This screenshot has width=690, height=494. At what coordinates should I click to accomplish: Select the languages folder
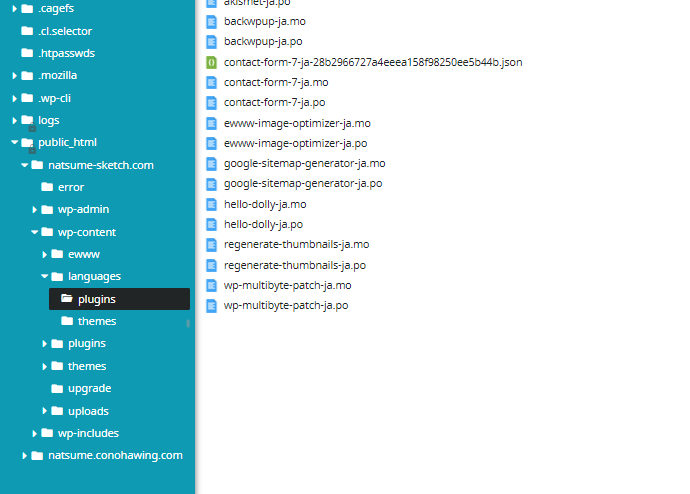(86, 276)
